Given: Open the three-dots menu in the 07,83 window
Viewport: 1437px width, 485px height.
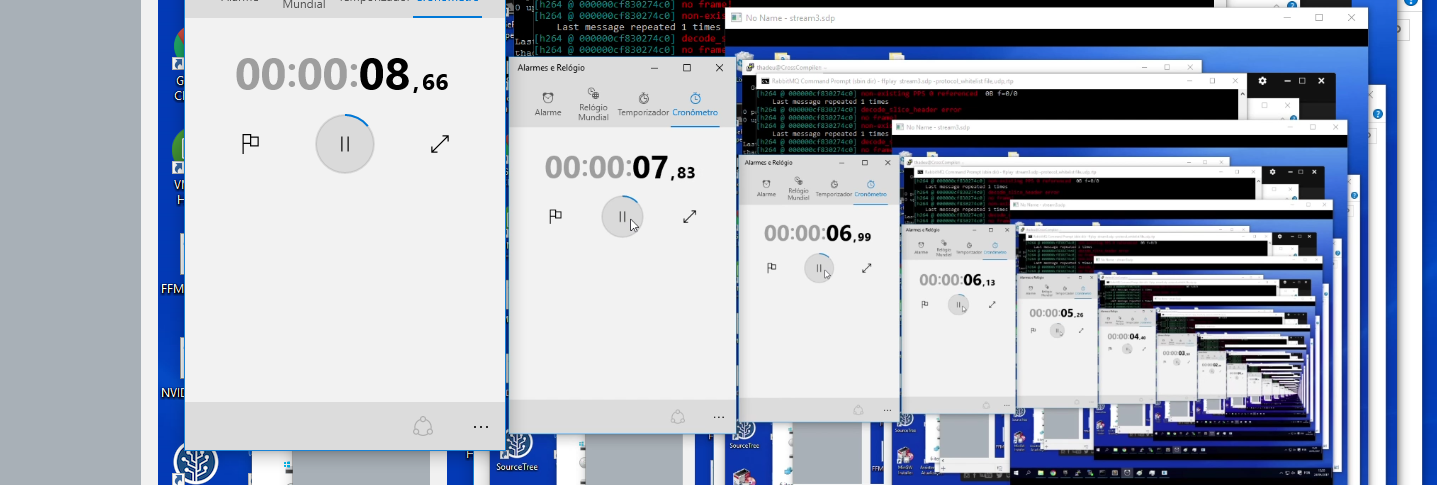Looking at the screenshot, I should [x=718, y=417].
